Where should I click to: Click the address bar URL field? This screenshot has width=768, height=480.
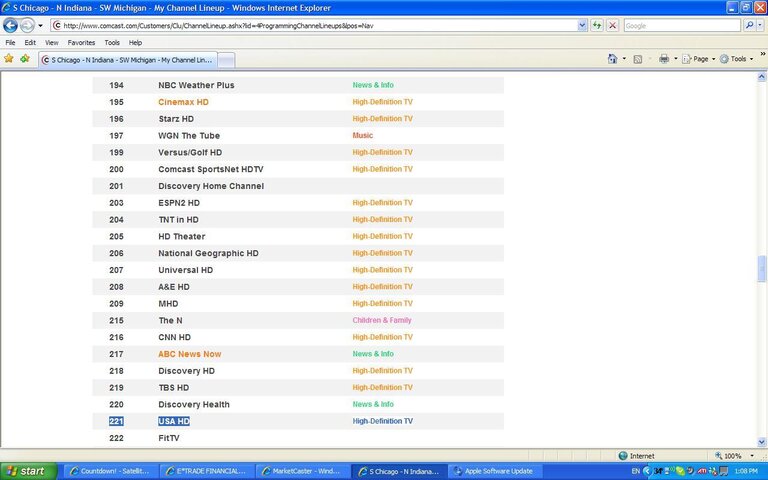click(314, 25)
